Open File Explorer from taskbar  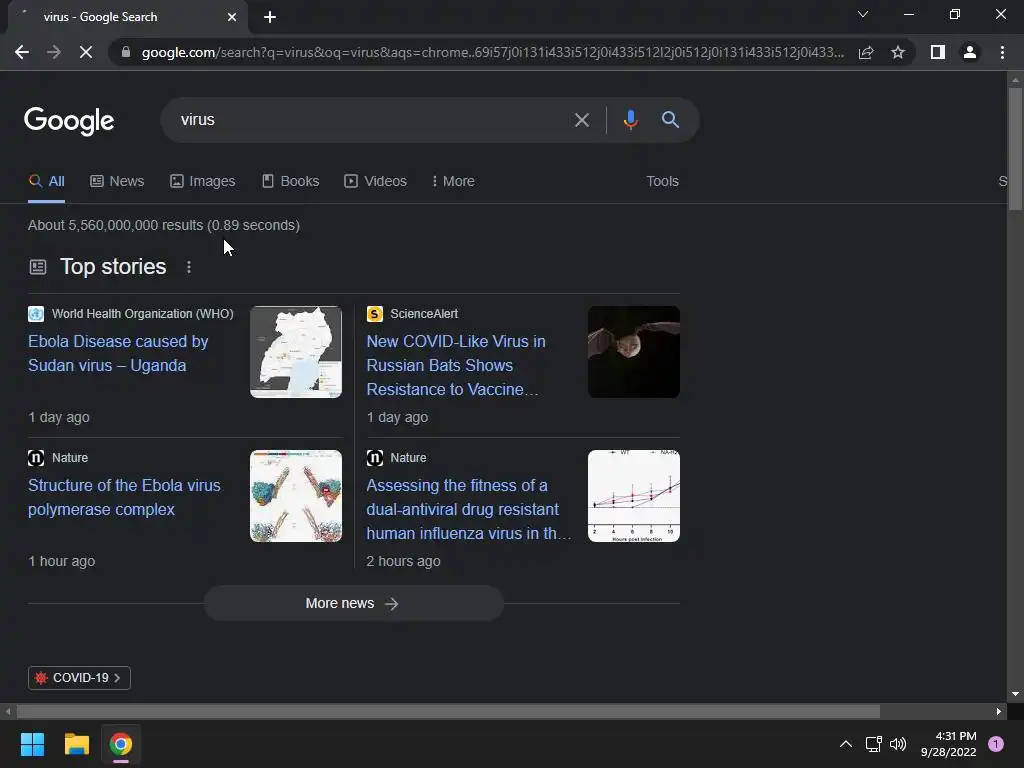pyautogui.click(x=76, y=744)
